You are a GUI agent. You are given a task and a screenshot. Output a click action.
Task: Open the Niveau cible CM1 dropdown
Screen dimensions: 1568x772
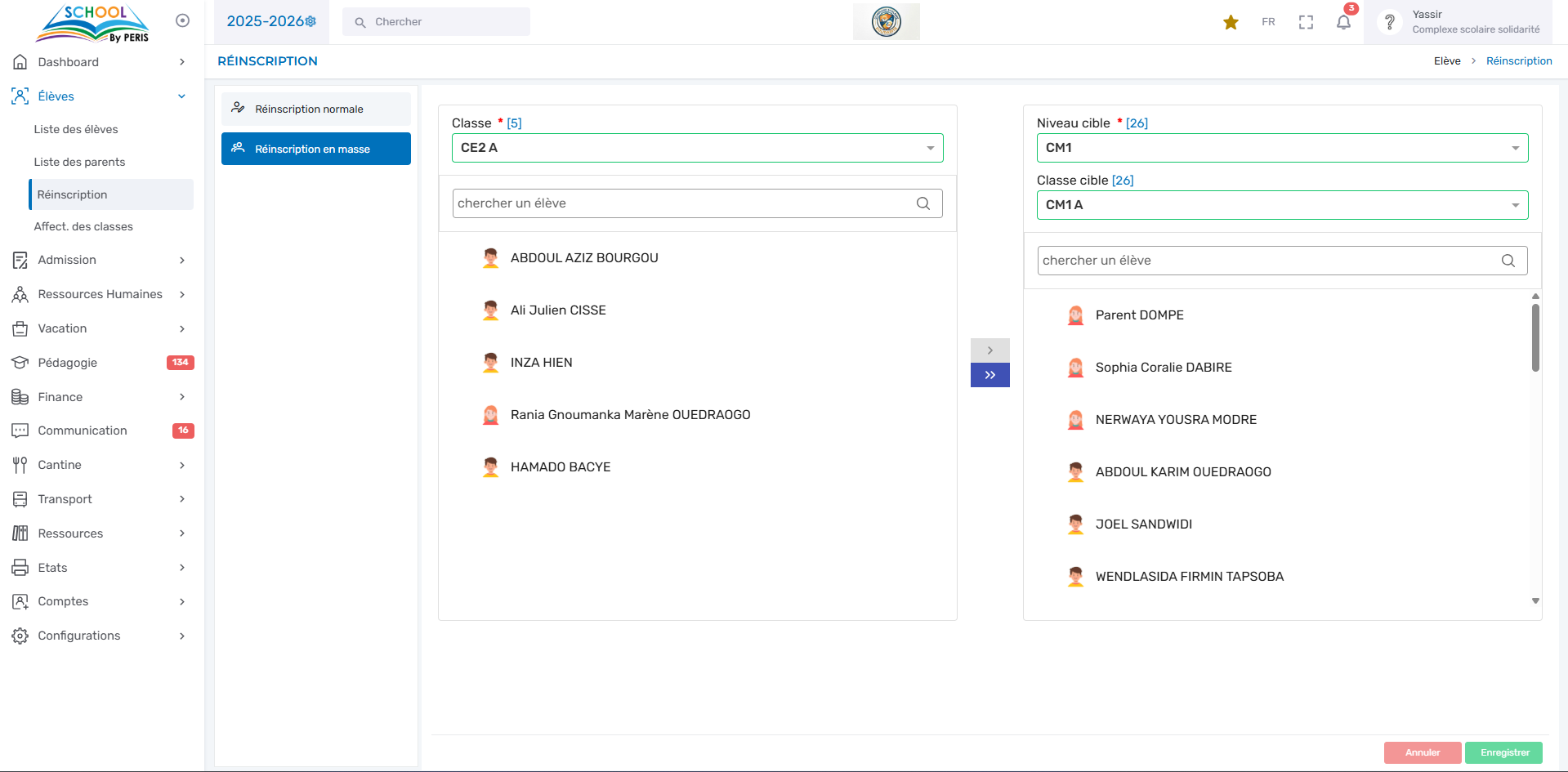[1281, 148]
